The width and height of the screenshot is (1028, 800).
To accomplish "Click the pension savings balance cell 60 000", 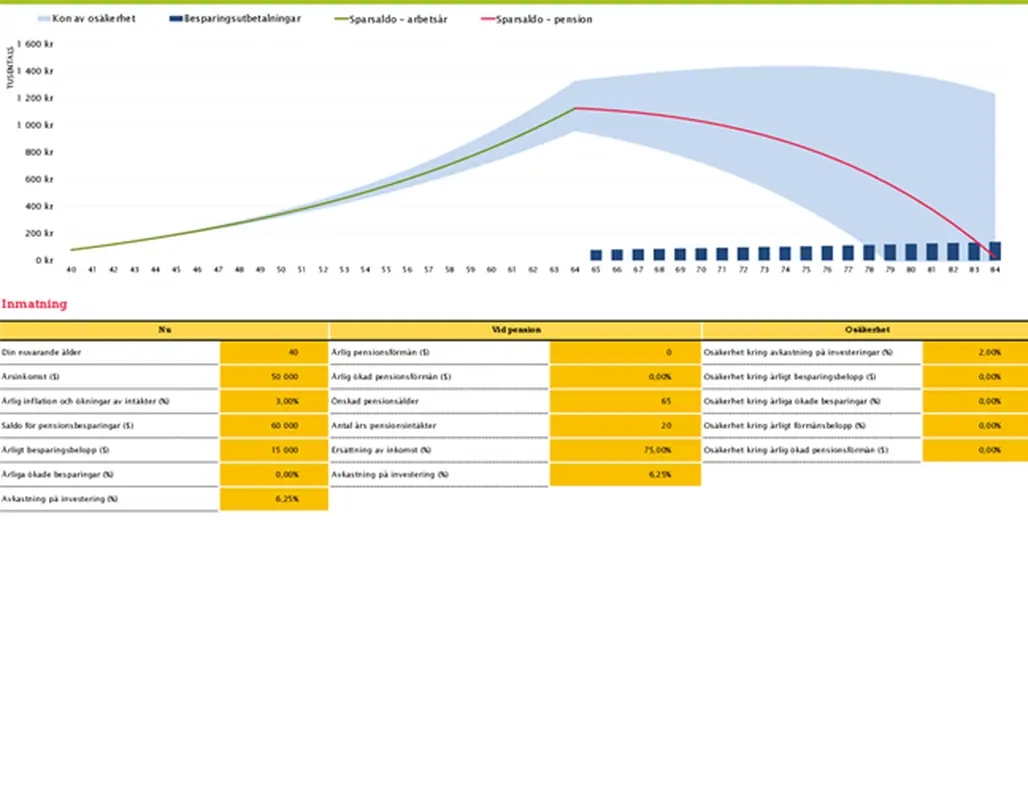I will (x=273, y=425).
